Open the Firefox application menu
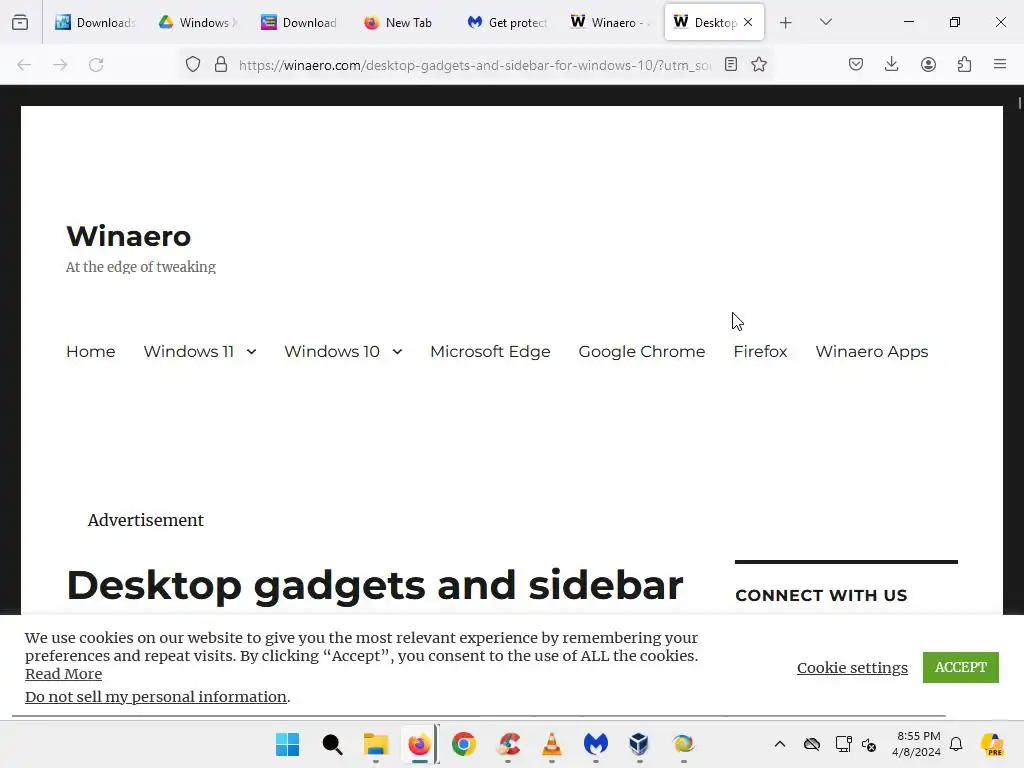This screenshot has width=1024, height=768. click(1000, 64)
